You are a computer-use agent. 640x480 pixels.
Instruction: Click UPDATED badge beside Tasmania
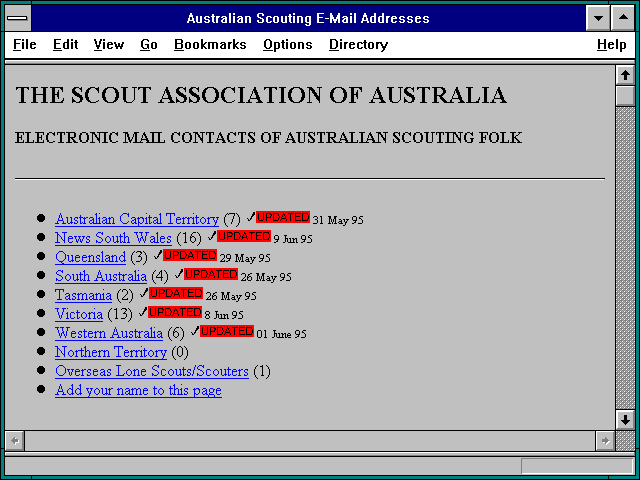click(176, 293)
